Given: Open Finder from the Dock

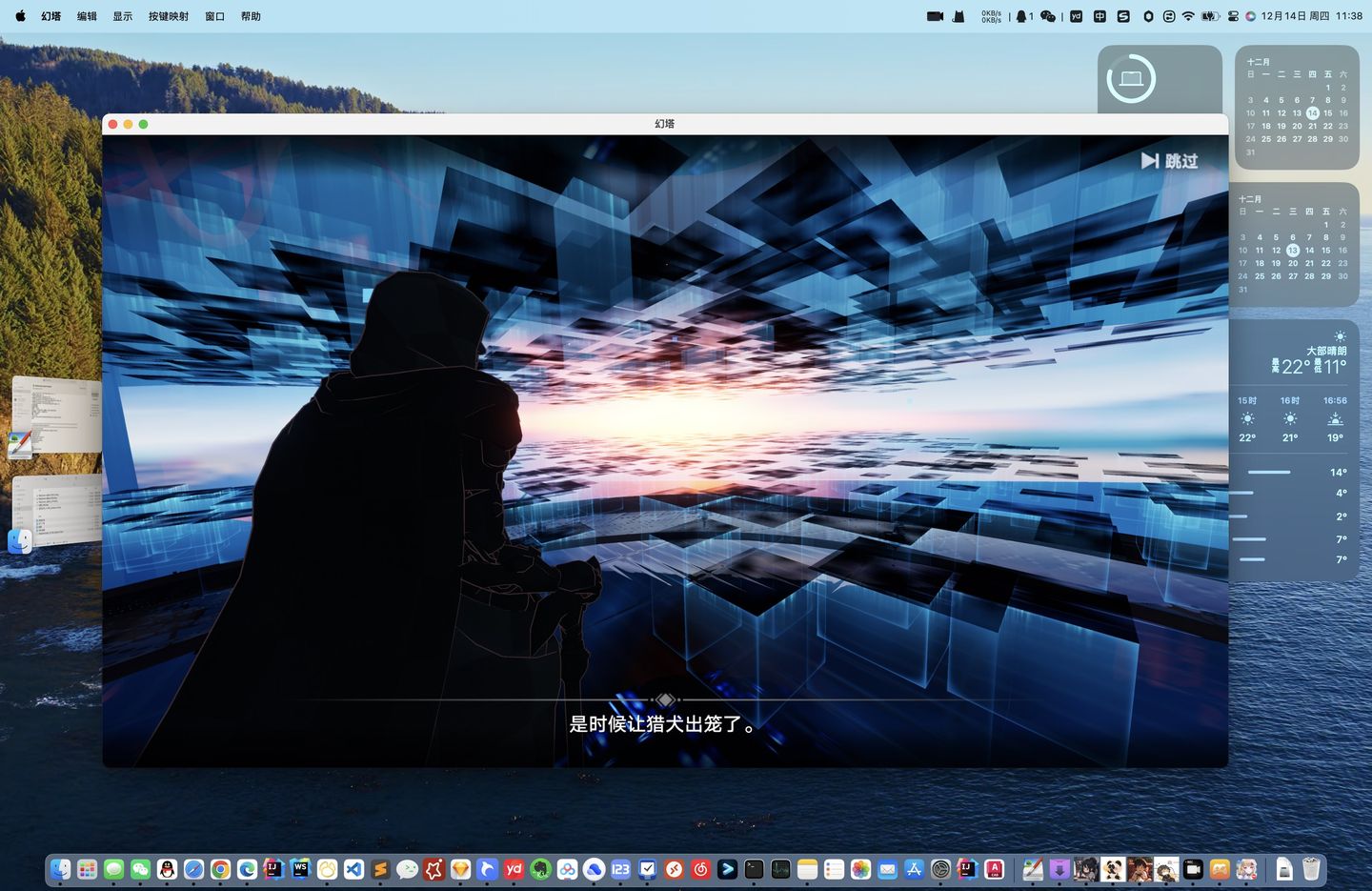Looking at the screenshot, I should 60,869.
